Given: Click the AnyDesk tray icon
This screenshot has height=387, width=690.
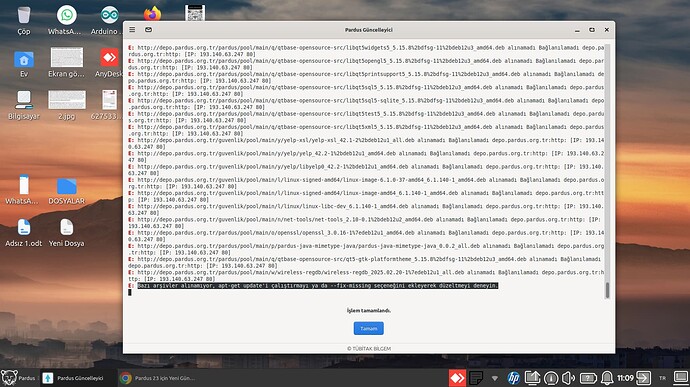Looking at the screenshot, I should click(457, 378).
